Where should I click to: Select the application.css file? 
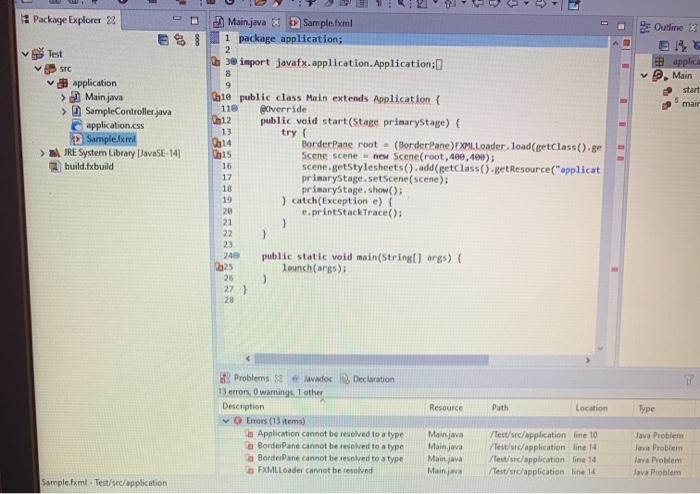tap(115, 125)
